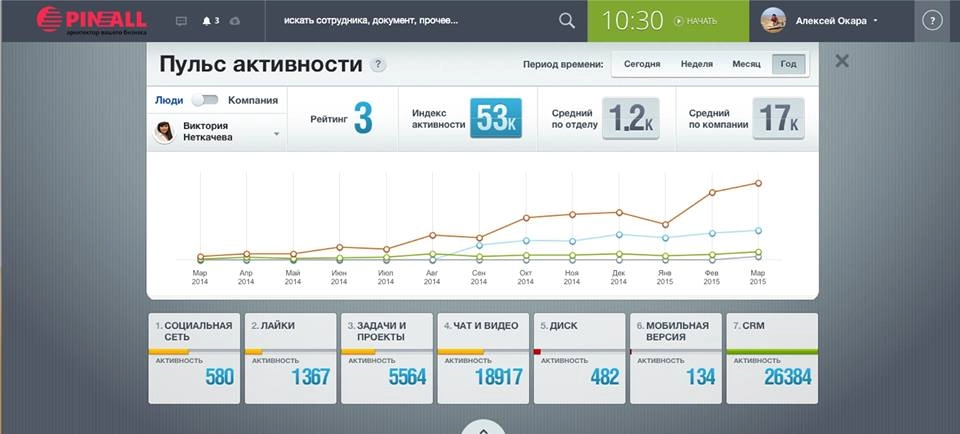The width and height of the screenshot is (960, 434).
Task: Click orange line point at Фев 2015
Action: click(x=712, y=192)
